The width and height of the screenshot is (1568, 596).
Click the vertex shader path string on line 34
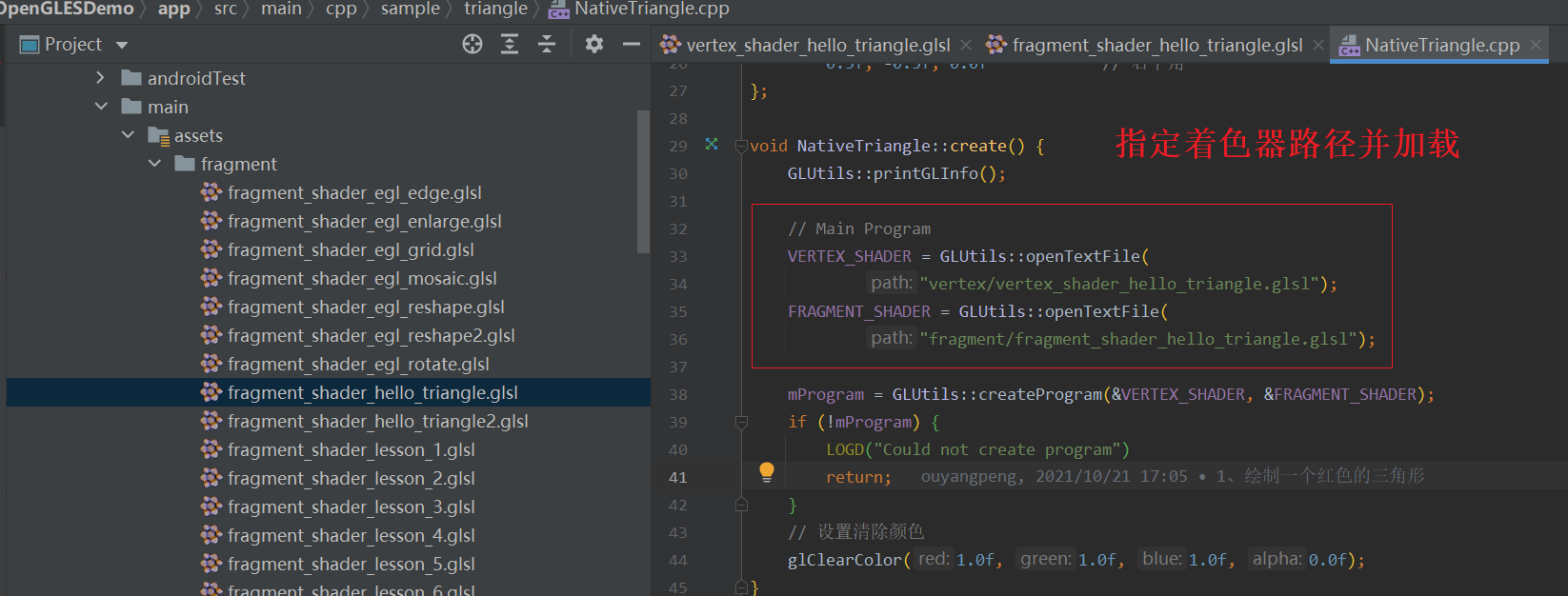coord(1120,284)
